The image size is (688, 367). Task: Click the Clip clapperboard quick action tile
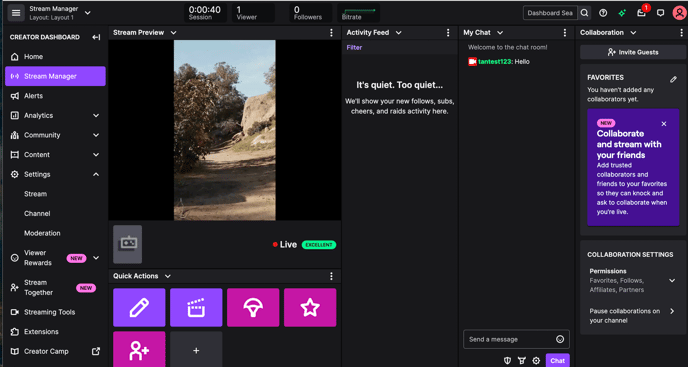[196, 307]
